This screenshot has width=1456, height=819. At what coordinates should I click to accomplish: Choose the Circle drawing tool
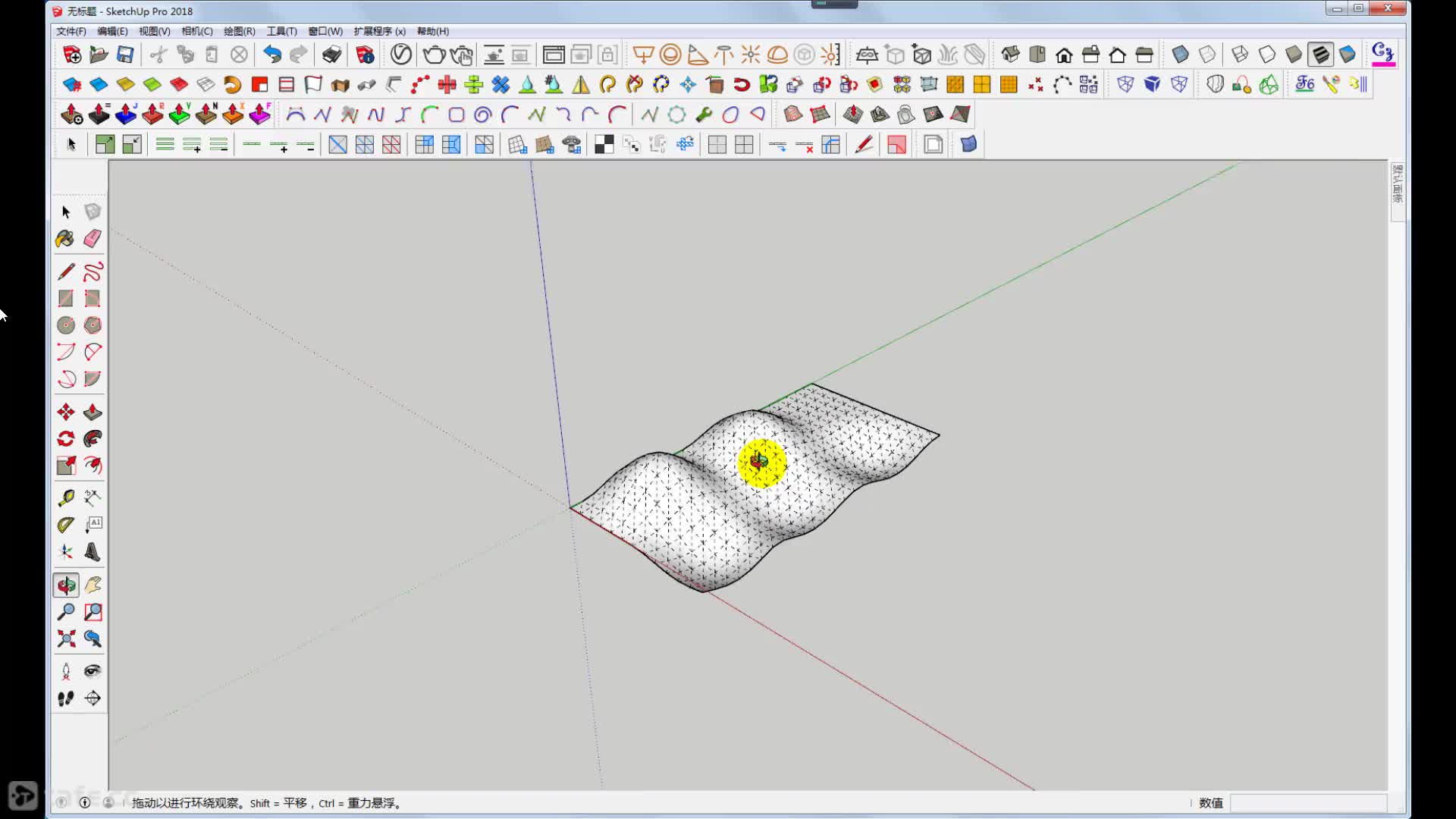[66, 325]
